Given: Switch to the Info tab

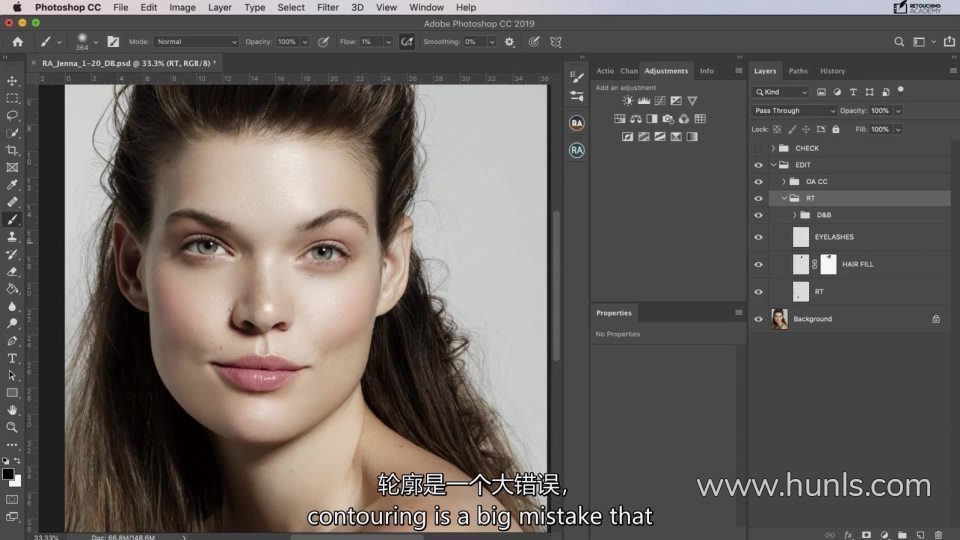Looking at the screenshot, I should tap(707, 71).
